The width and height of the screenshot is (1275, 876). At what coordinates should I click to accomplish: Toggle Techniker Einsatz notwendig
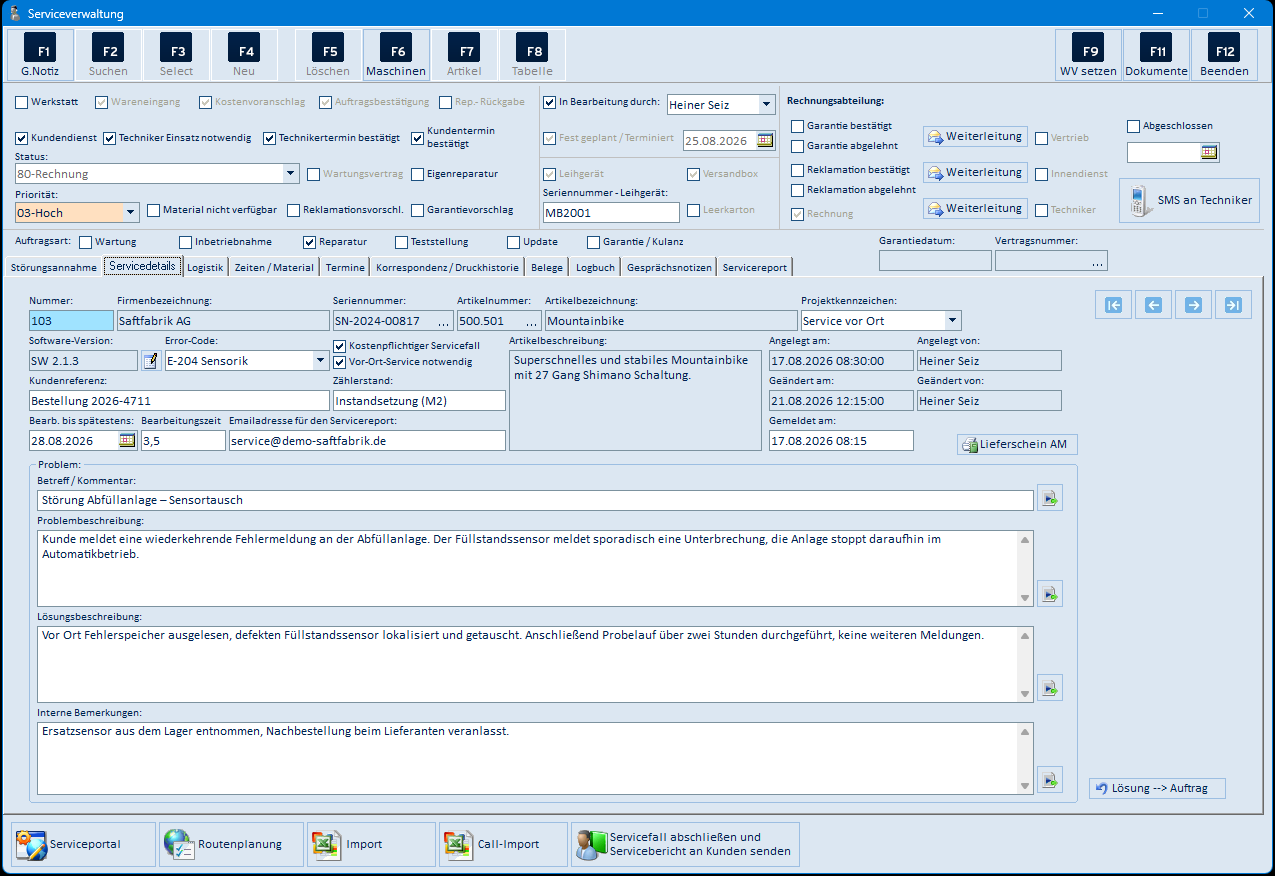(x=110, y=138)
